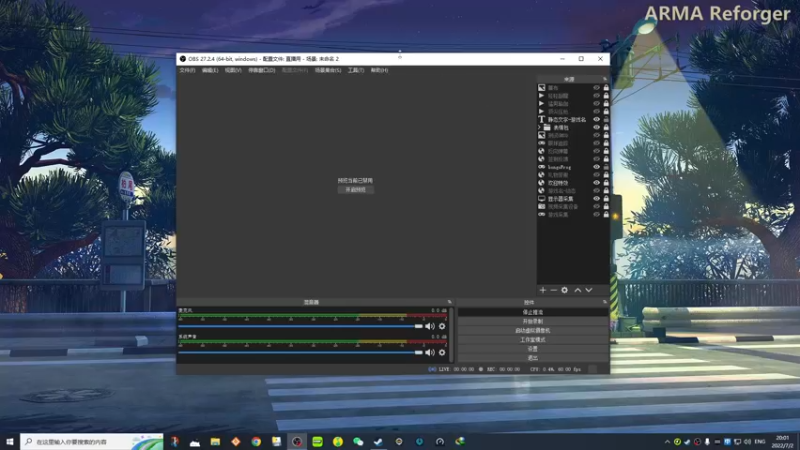The image size is (800, 450).
Task: Open the 文件(F) menu
Action: click(x=187, y=70)
